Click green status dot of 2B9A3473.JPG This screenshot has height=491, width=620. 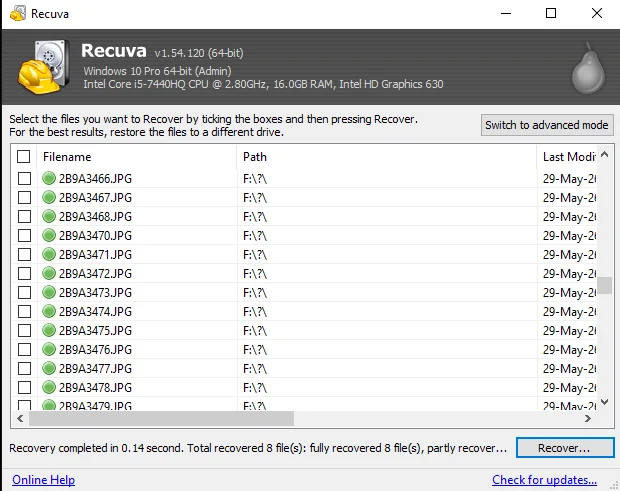click(49, 292)
